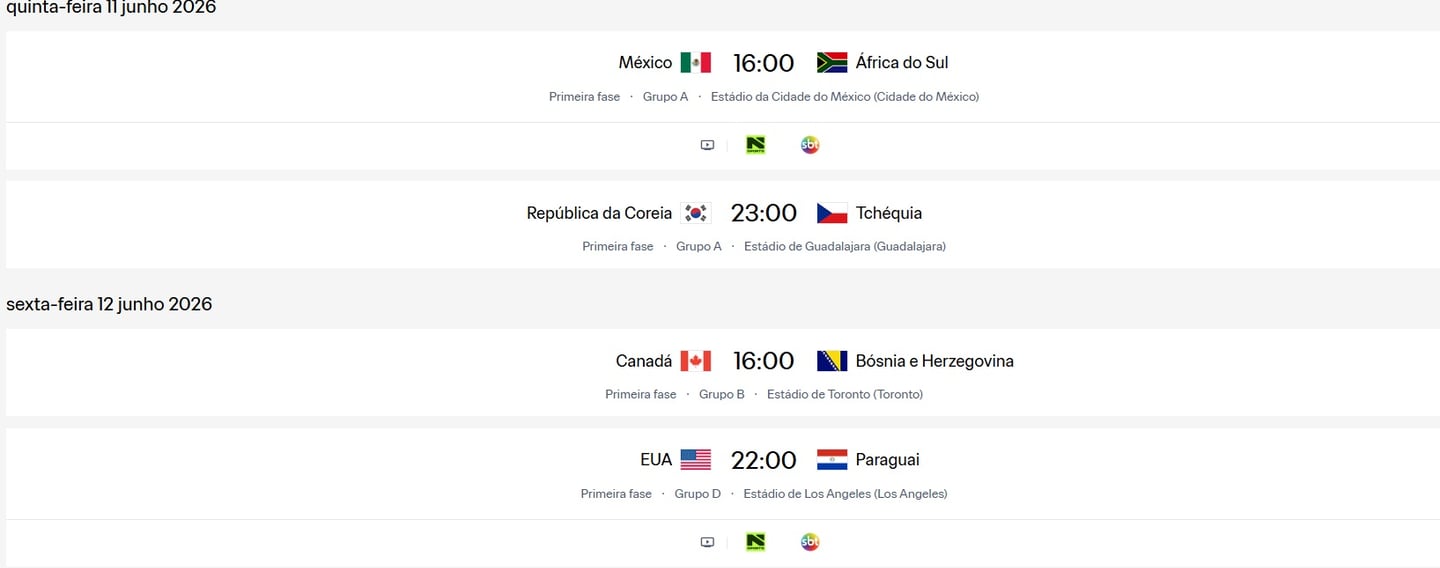Click the TV broadcast icon under EUA match
The image size is (1440, 568).
(707, 542)
